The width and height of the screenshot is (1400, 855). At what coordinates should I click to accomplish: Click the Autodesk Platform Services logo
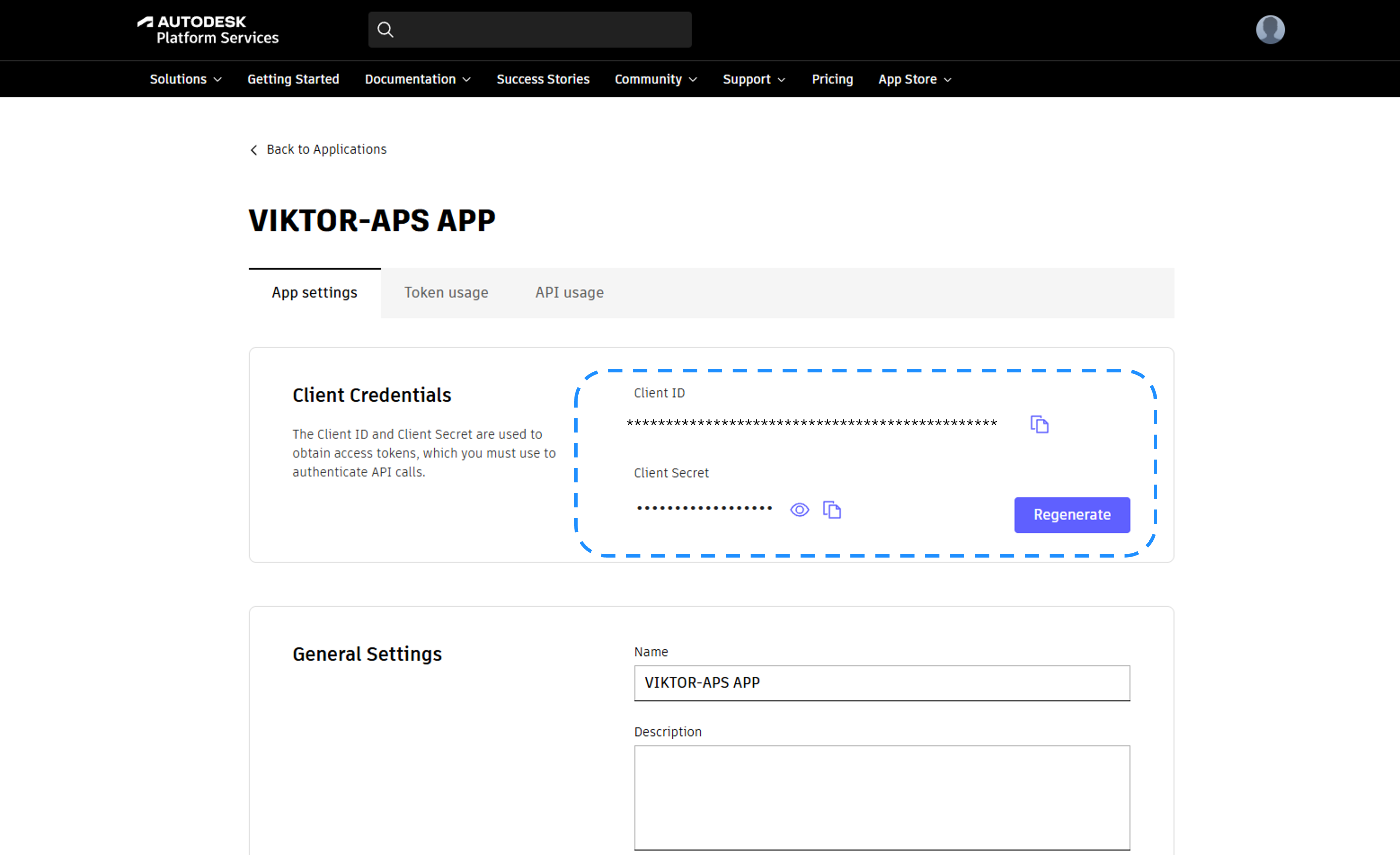208,30
